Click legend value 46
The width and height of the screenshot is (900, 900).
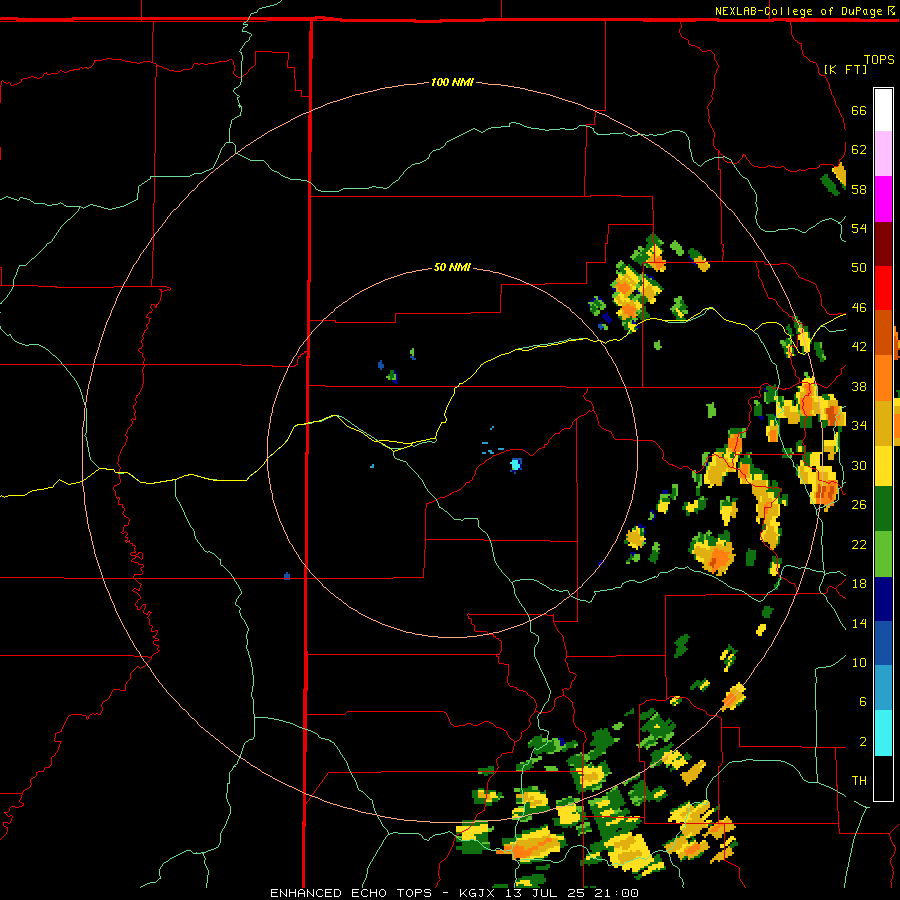tap(859, 307)
